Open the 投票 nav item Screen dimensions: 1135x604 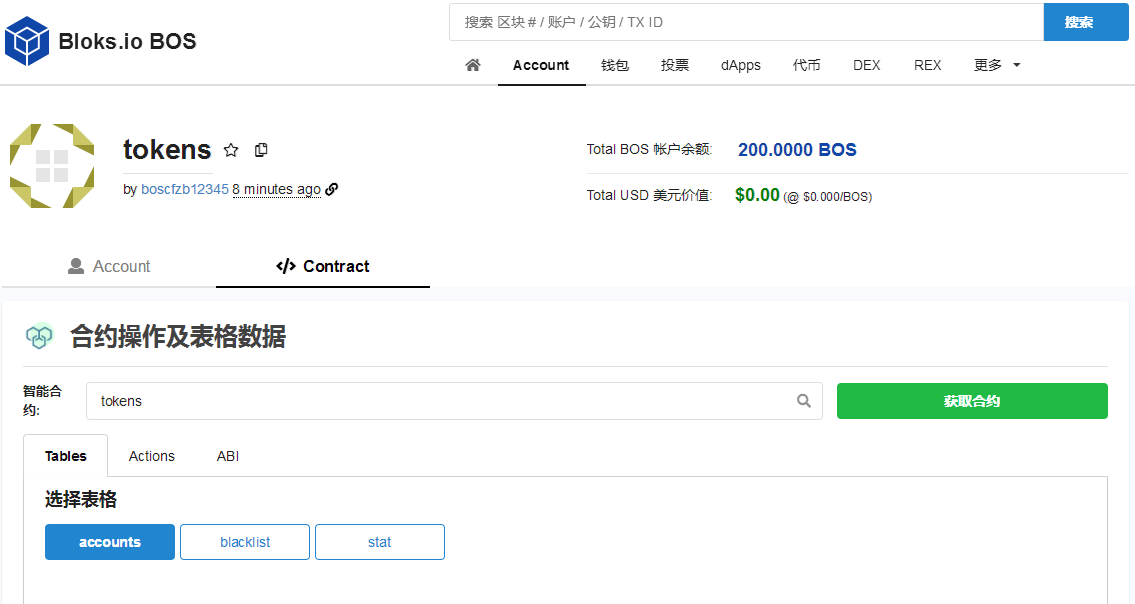[675, 65]
